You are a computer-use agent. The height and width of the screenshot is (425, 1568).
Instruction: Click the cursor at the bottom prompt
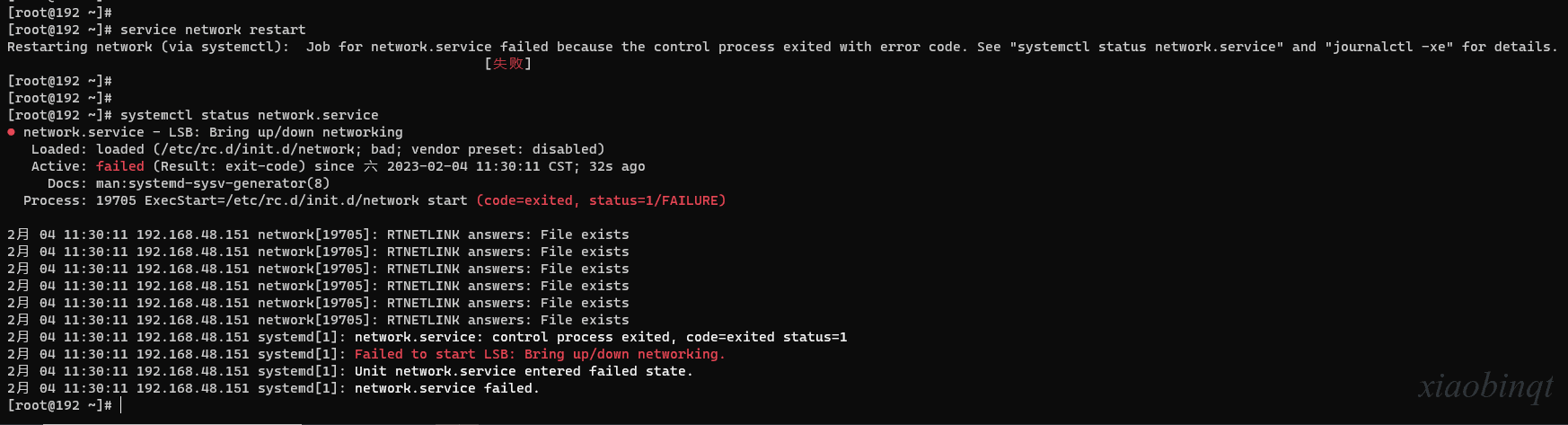click(121, 405)
